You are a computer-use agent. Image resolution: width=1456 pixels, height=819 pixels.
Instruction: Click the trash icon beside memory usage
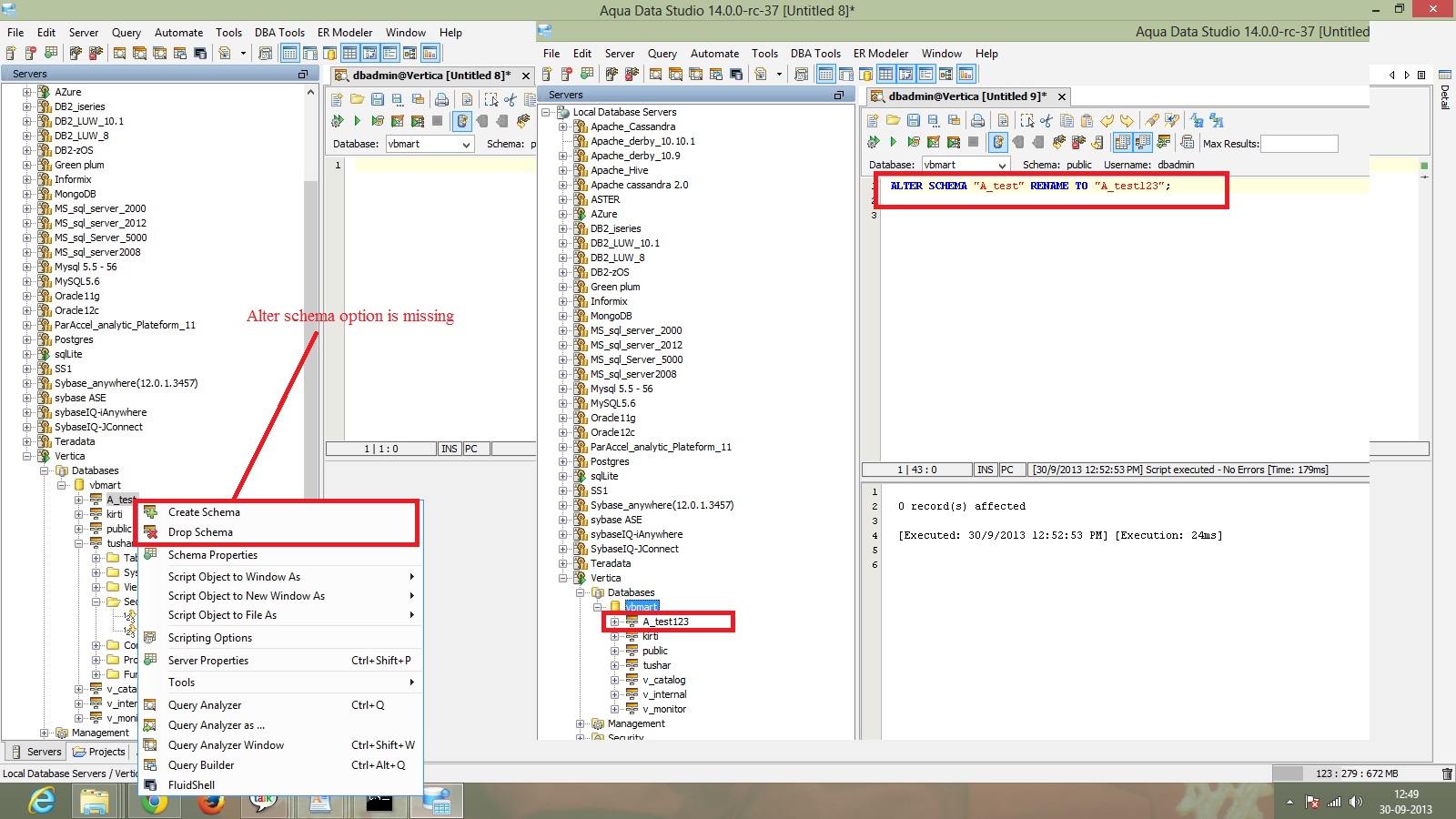click(1447, 773)
